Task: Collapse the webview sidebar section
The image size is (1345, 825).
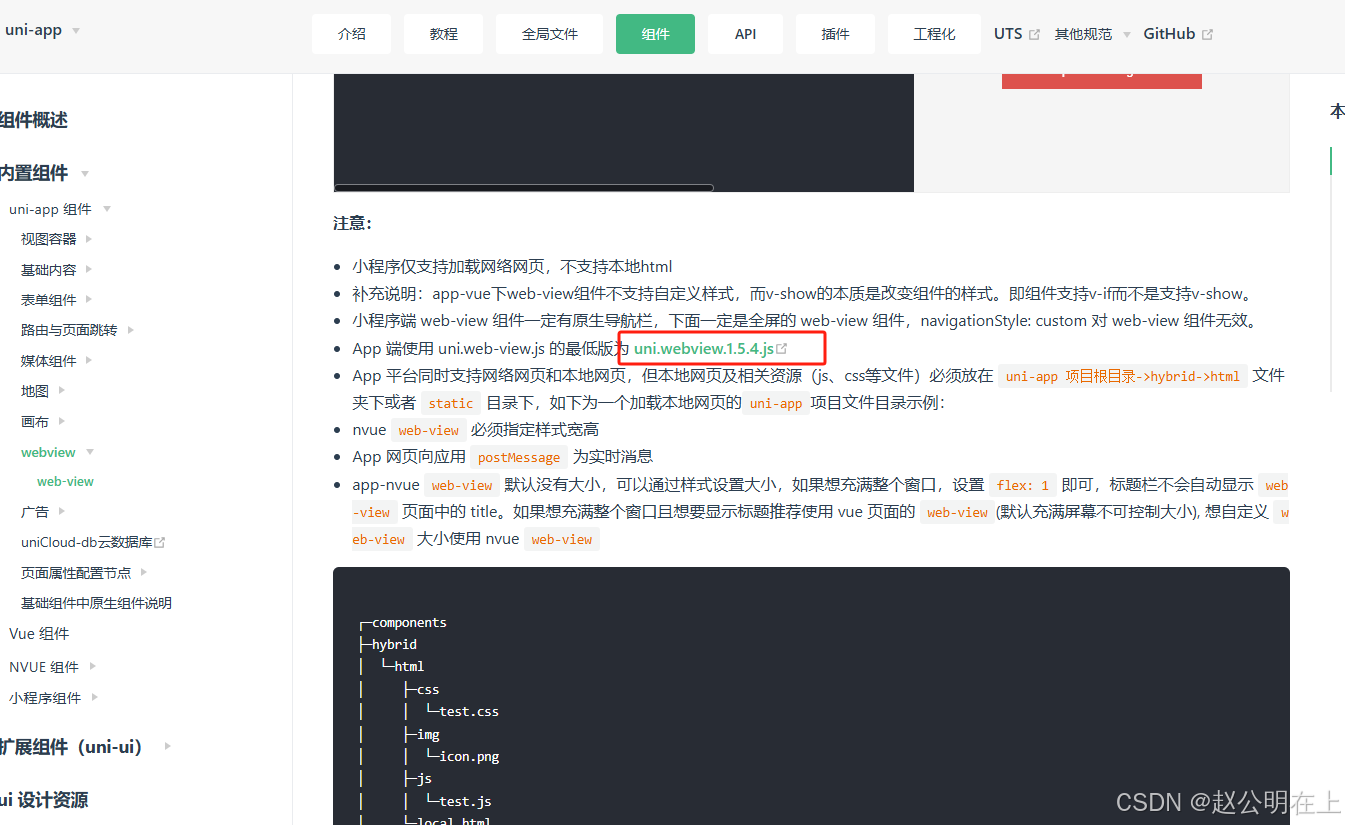Action: click(x=89, y=451)
